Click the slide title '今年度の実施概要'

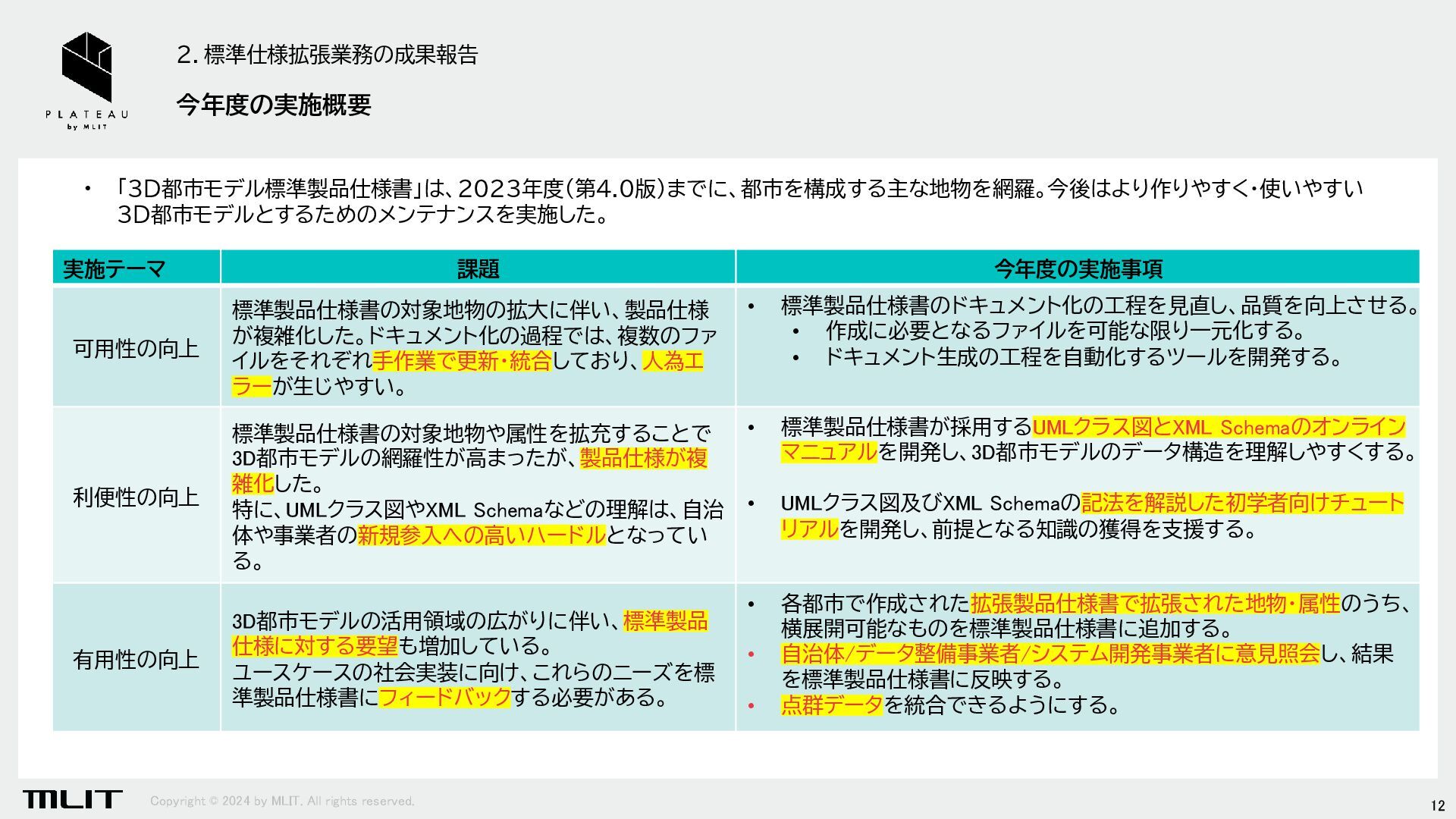pos(274,105)
